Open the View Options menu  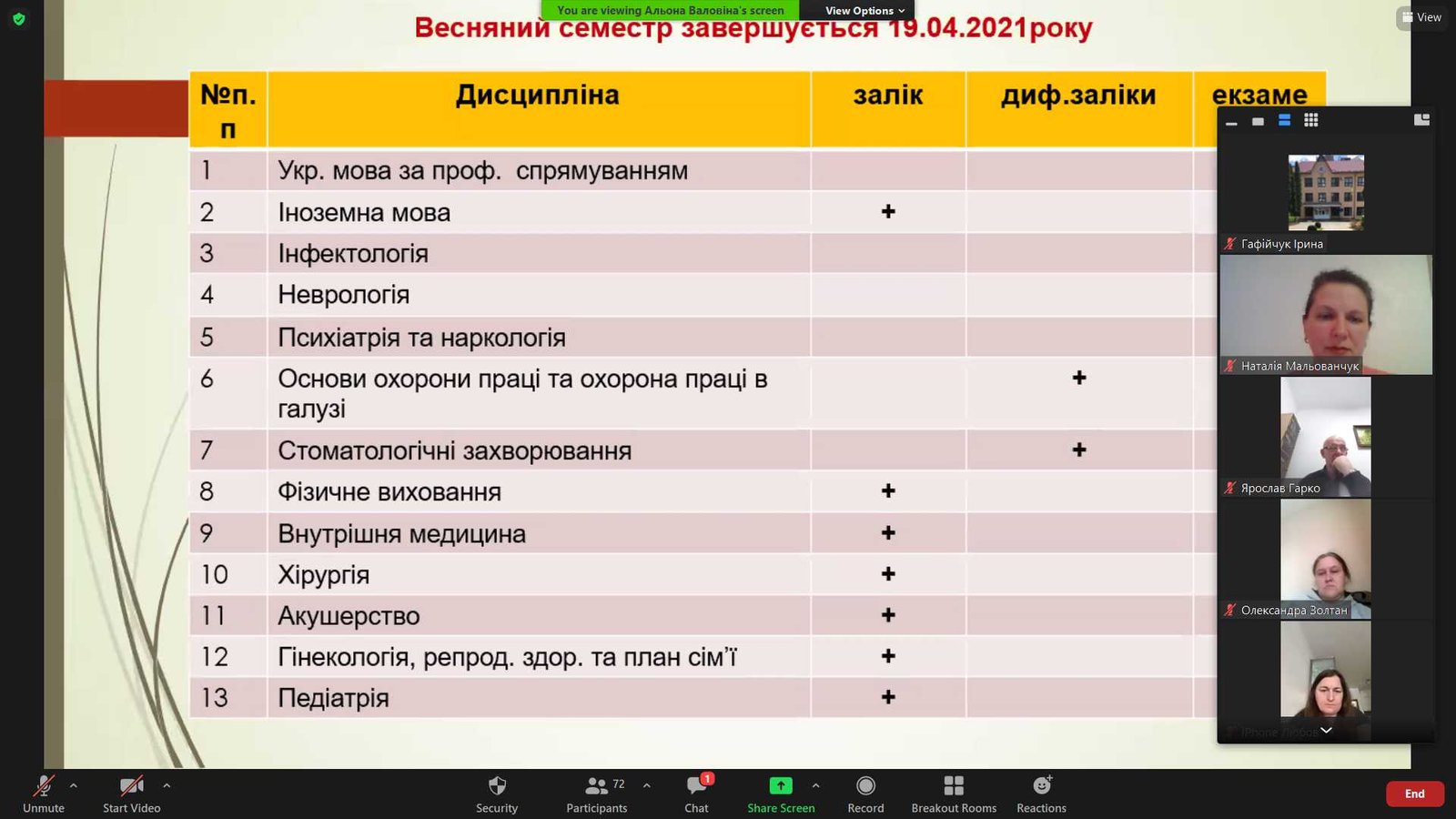coord(864,11)
